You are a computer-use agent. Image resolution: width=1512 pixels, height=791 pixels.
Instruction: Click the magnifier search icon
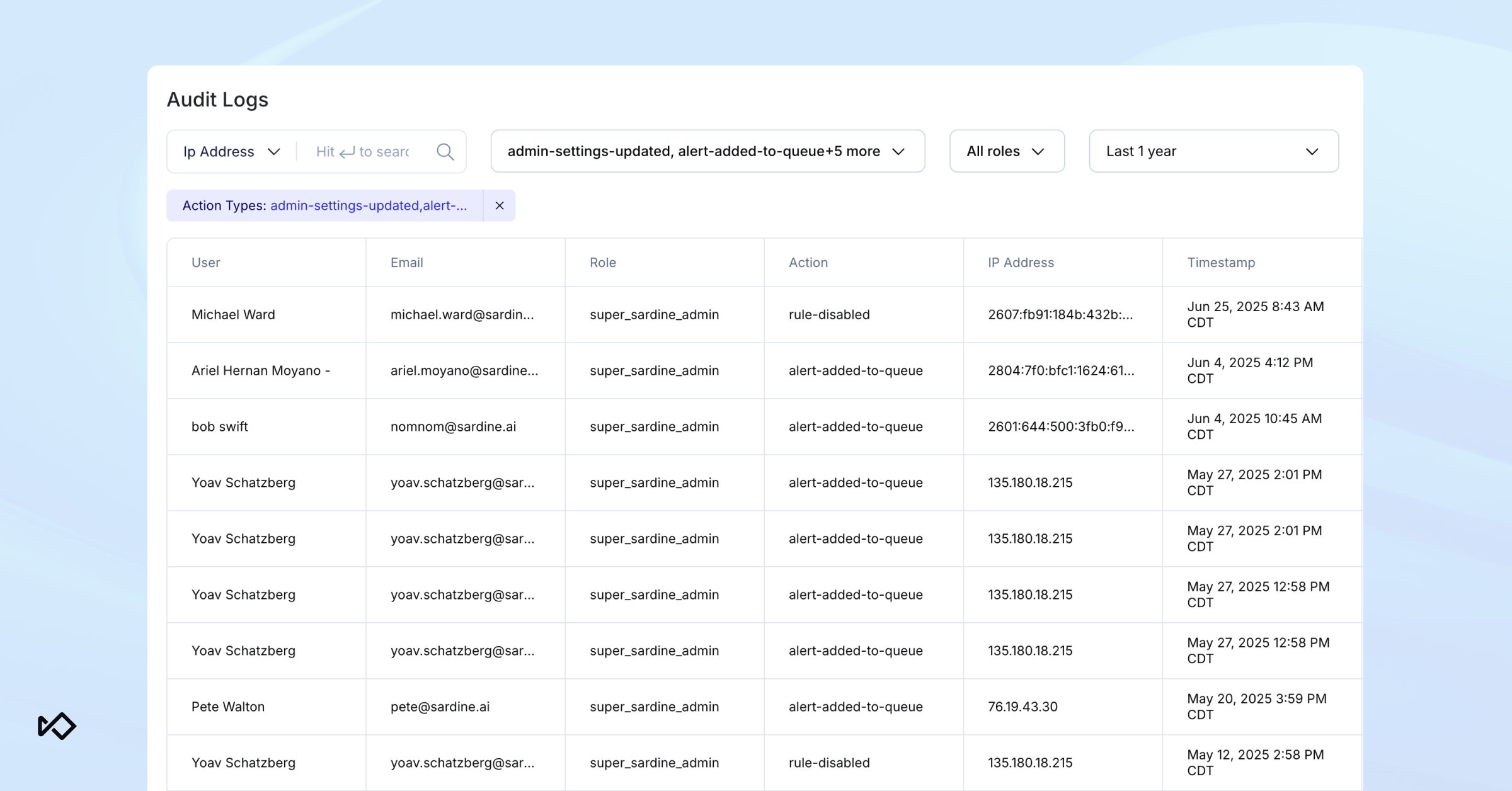445,152
